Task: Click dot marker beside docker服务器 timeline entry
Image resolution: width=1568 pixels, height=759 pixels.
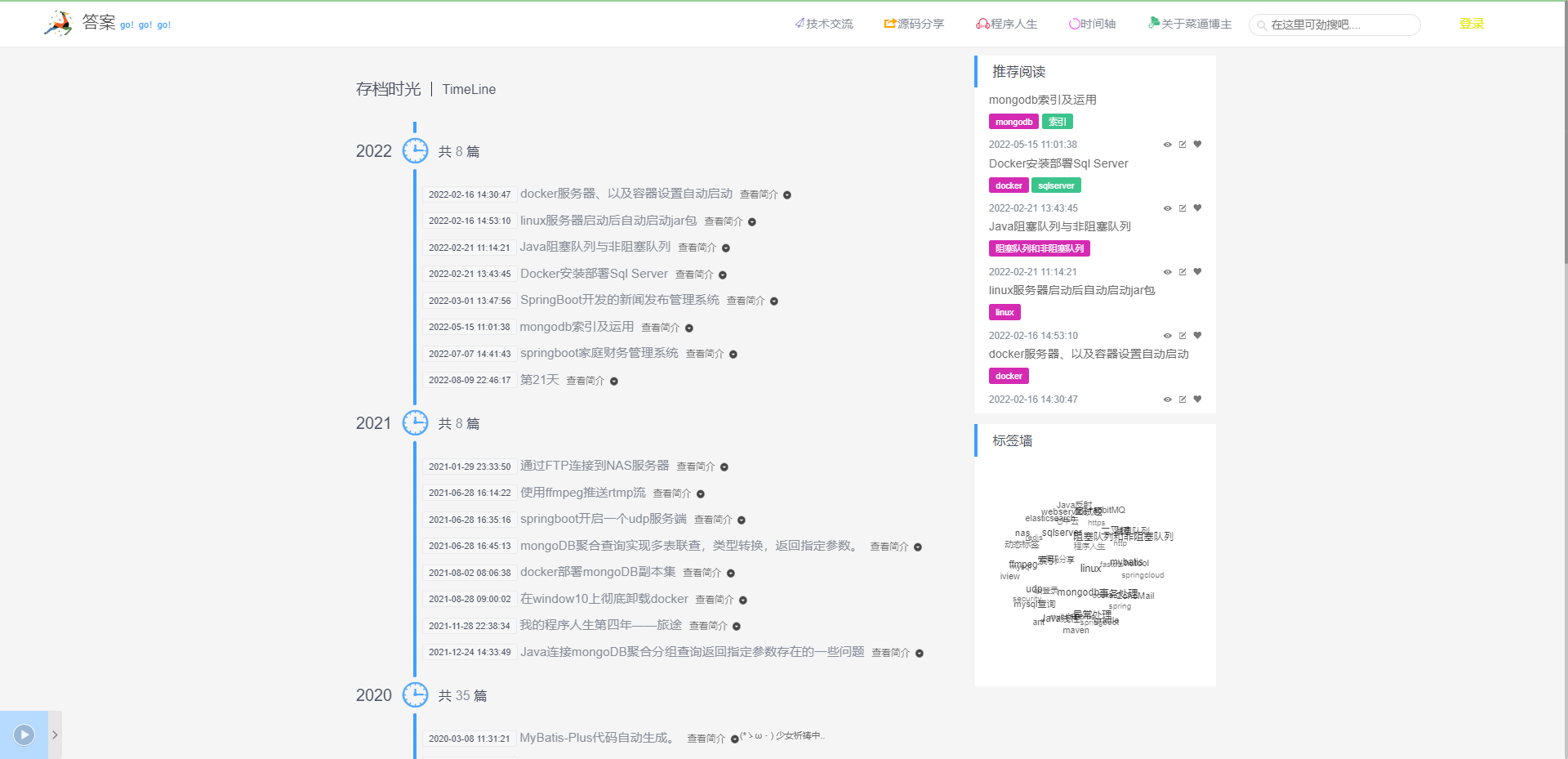Action: 787,194
